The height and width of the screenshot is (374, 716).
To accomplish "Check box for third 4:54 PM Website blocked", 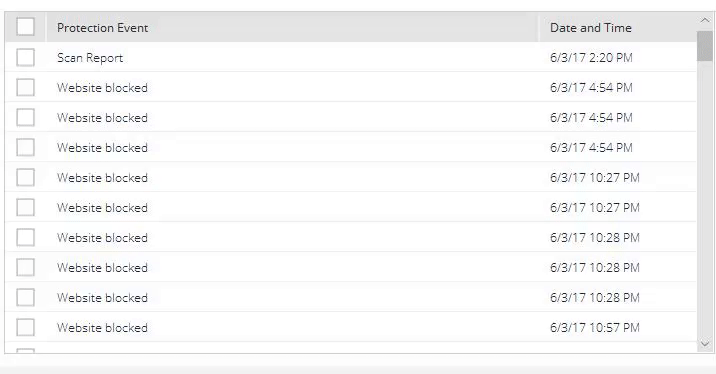I will (25, 147).
